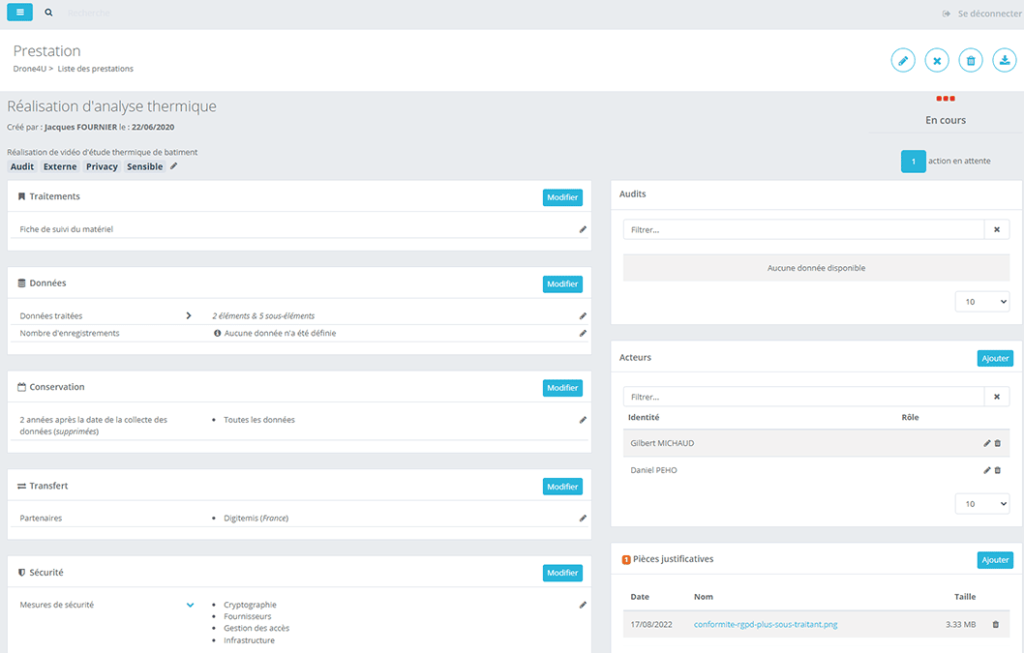Click Se déconnecter to log out
Viewport: 1024px width, 653px height.
pos(981,14)
